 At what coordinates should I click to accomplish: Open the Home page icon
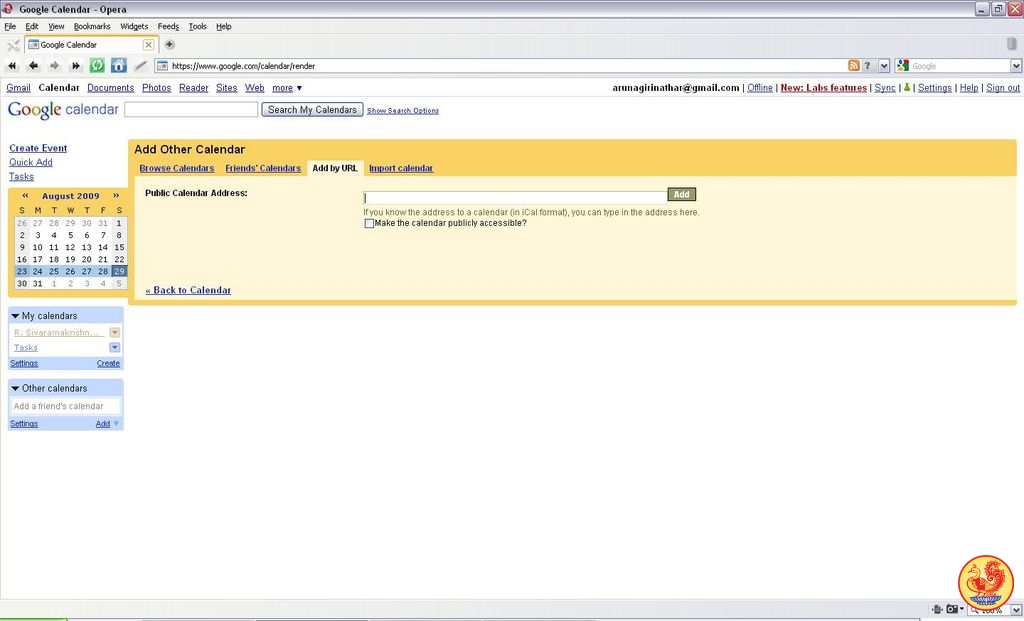pos(119,65)
